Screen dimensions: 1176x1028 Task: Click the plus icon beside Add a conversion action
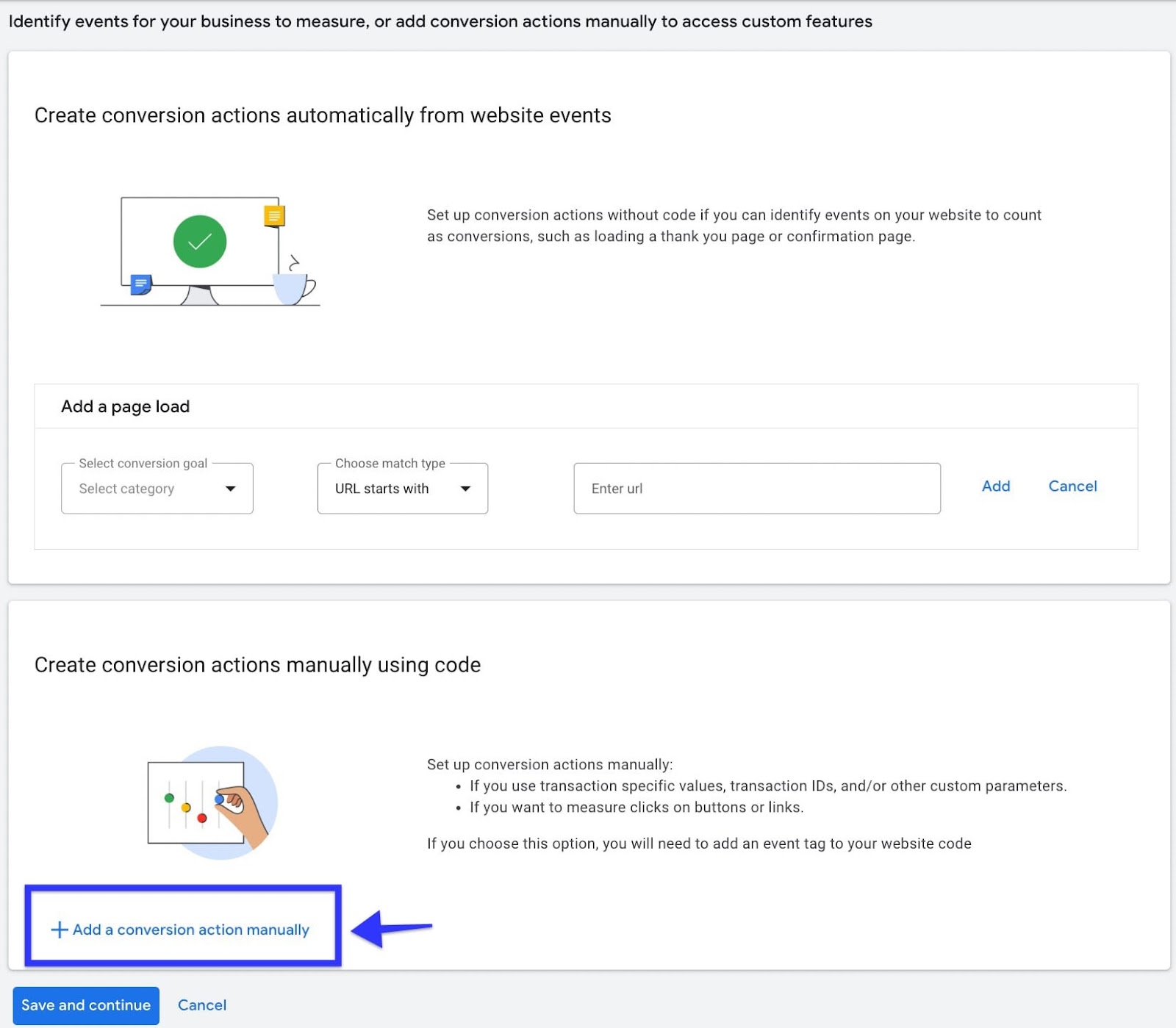(60, 930)
